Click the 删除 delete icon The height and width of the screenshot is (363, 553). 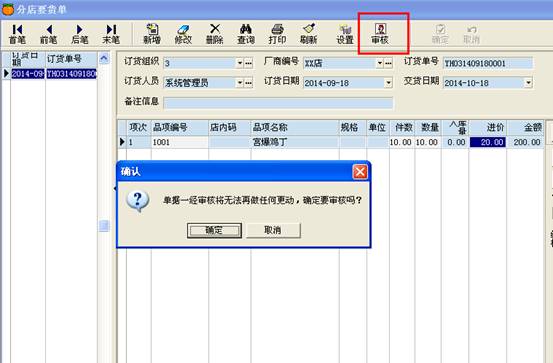[214, 34]
